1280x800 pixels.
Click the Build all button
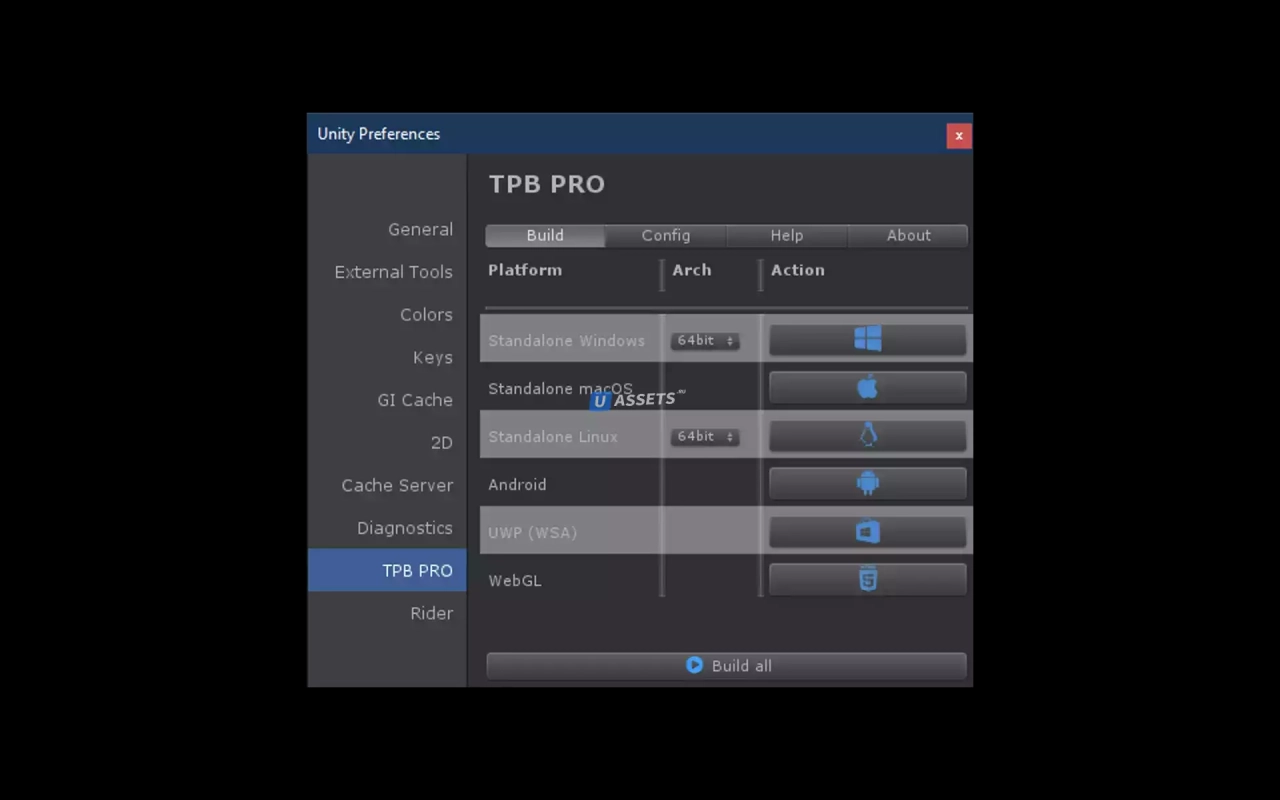click(726, 666)
